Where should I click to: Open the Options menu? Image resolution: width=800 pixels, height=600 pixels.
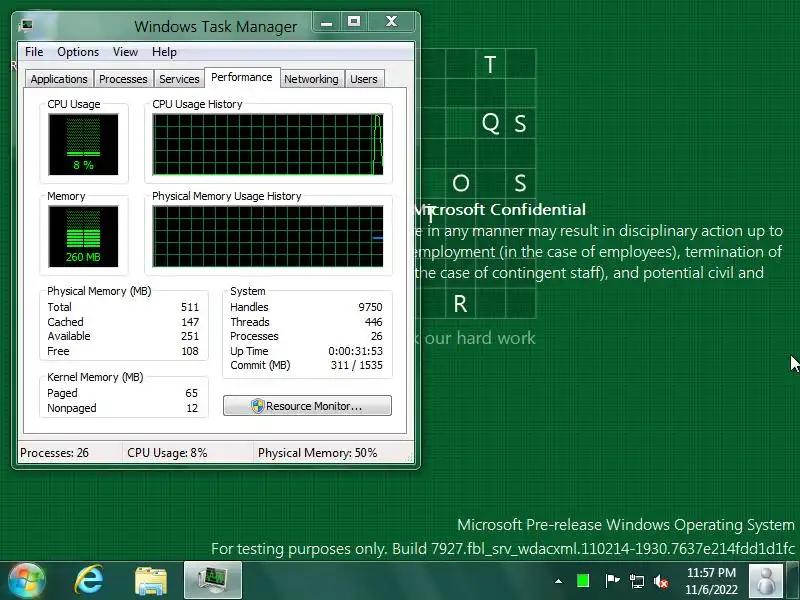point(78,52)
